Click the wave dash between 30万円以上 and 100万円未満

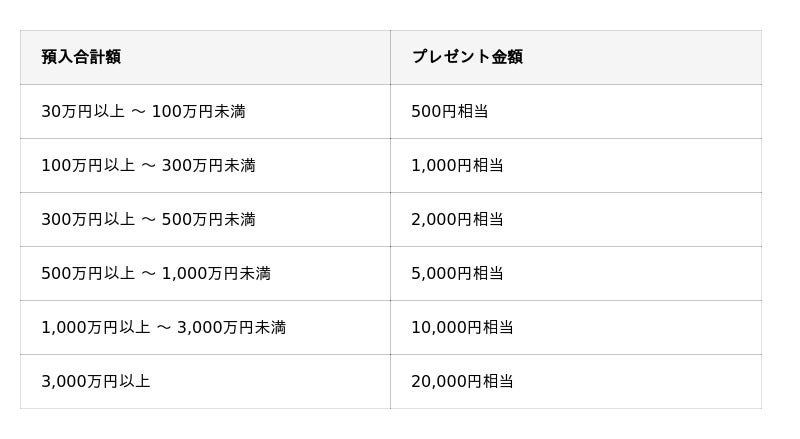(138, 112)
